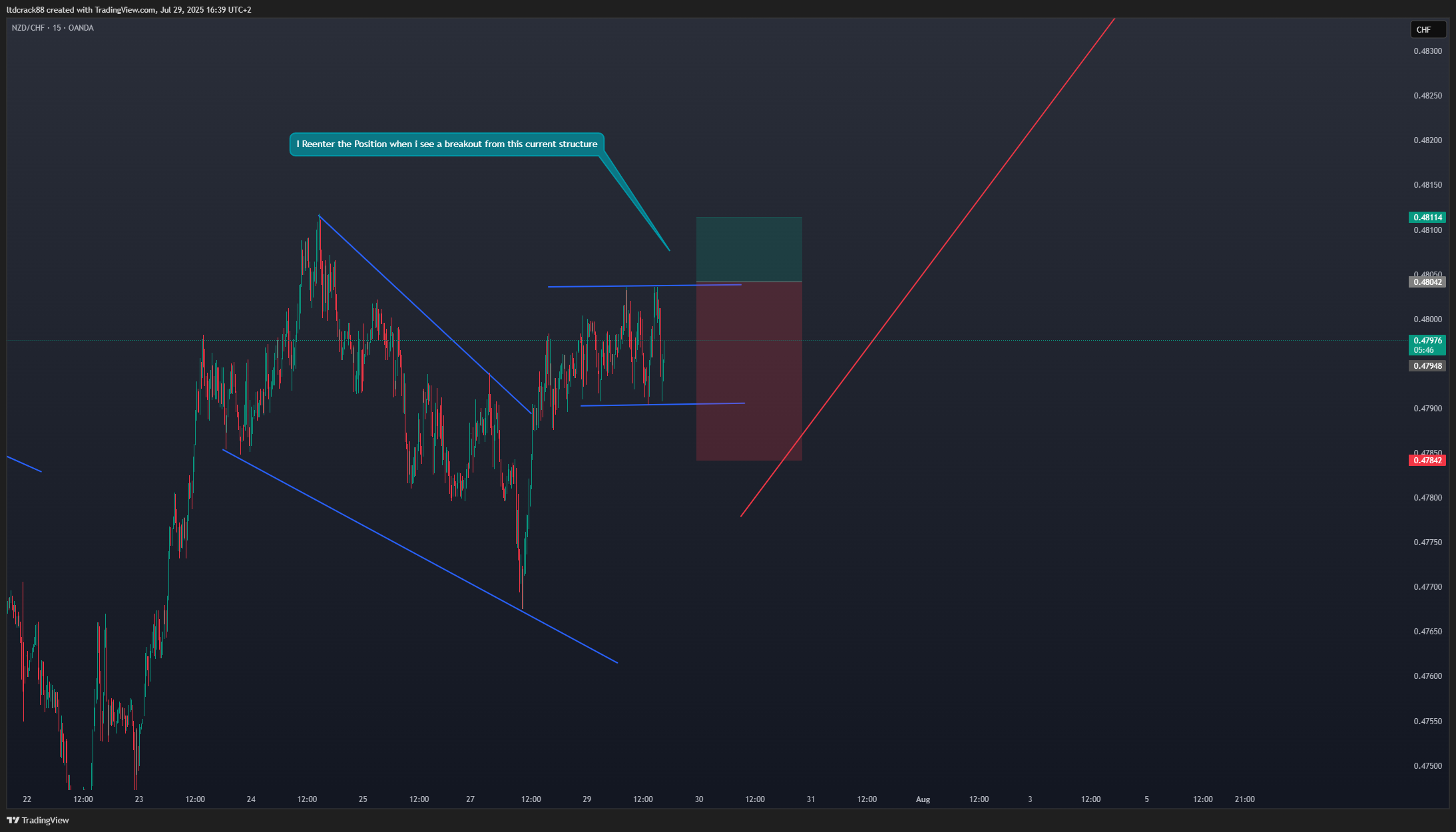Click the date label 22 on time axis
1456x832 pixels.
(x=27, y=799)
